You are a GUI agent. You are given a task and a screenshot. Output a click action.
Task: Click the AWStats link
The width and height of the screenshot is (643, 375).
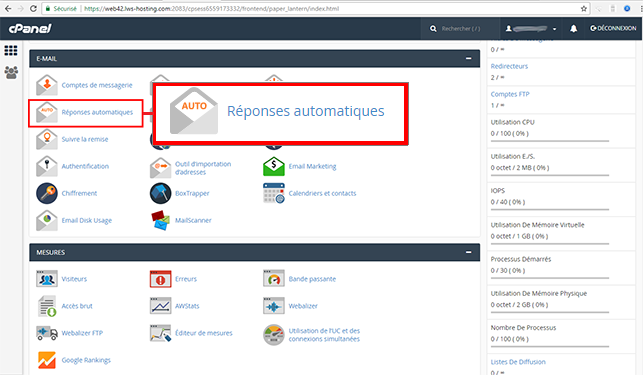click(187, 306)
